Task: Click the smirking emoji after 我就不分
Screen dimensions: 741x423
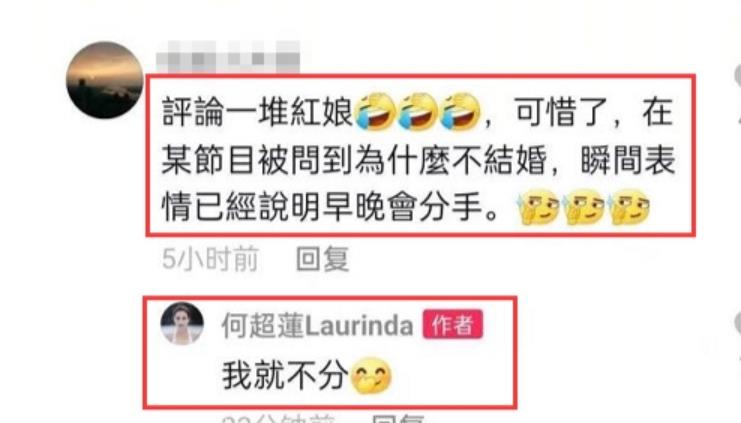Action: (x=371, y=376)
